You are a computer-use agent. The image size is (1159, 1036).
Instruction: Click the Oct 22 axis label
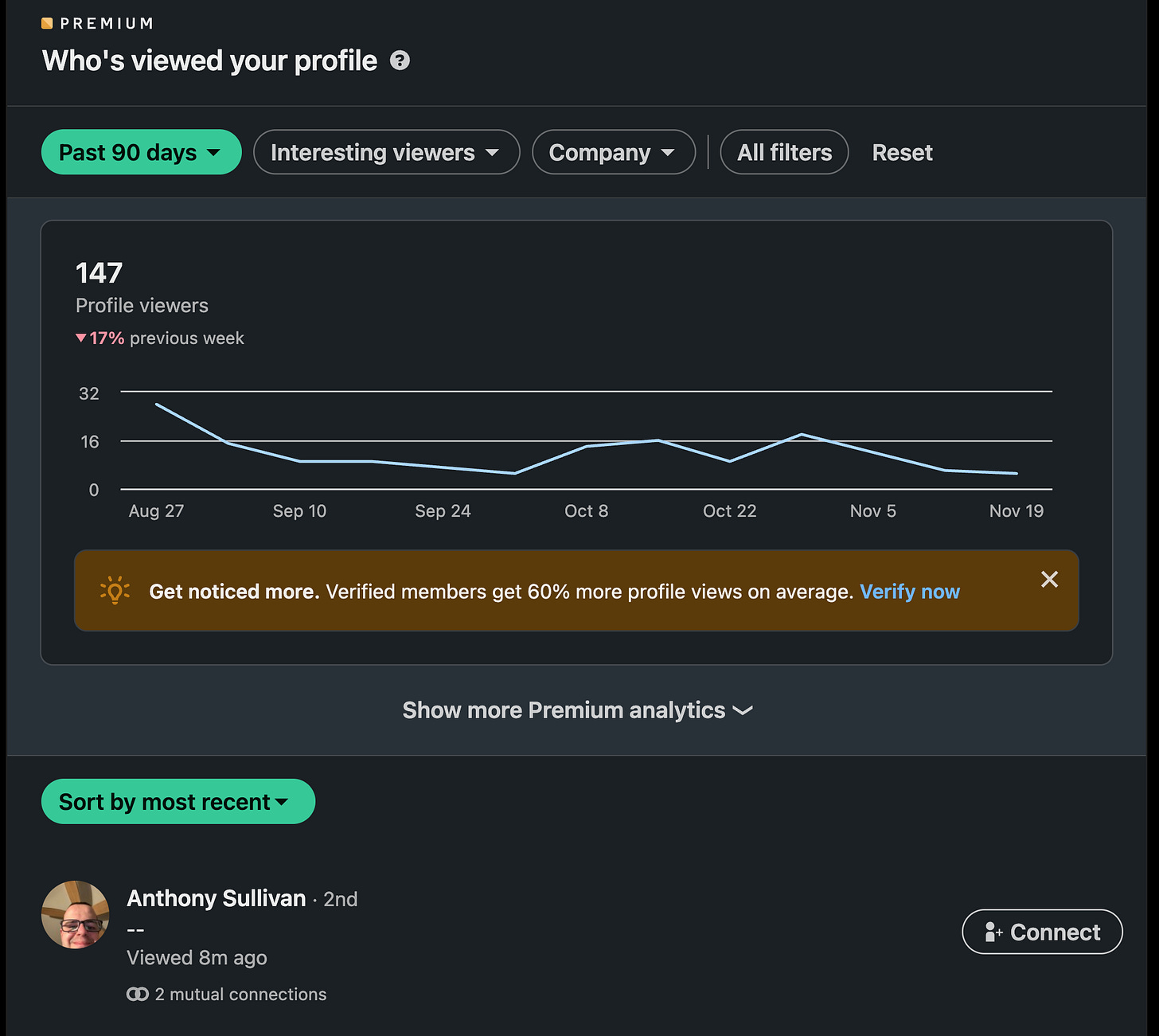click(x=729, y=511)
